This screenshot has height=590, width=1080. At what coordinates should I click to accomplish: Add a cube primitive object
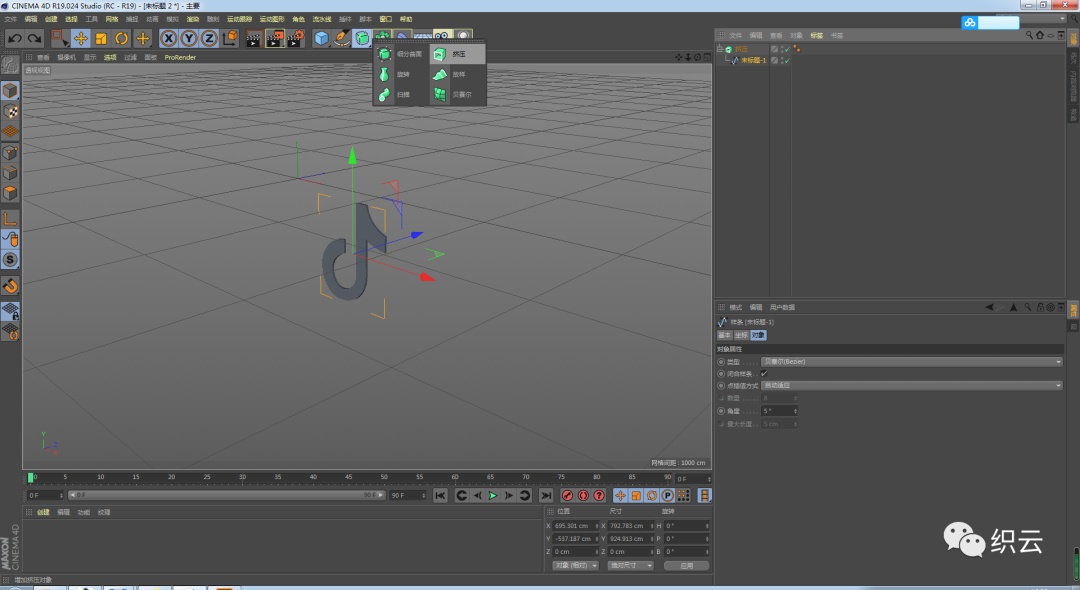[321, 39]
